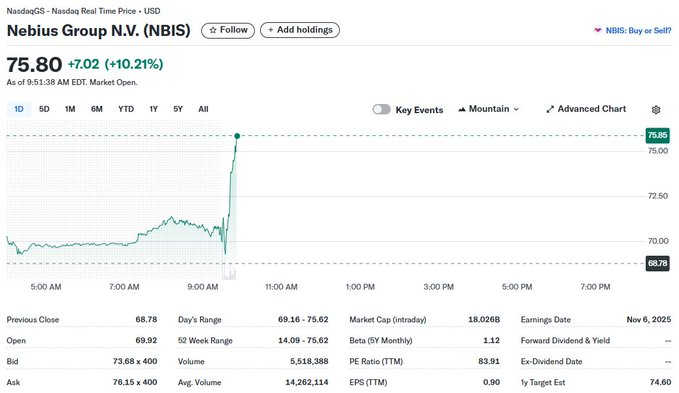Click the expand arrows icon for Advanced Chart
679x393 pixels.
(550, 109)
